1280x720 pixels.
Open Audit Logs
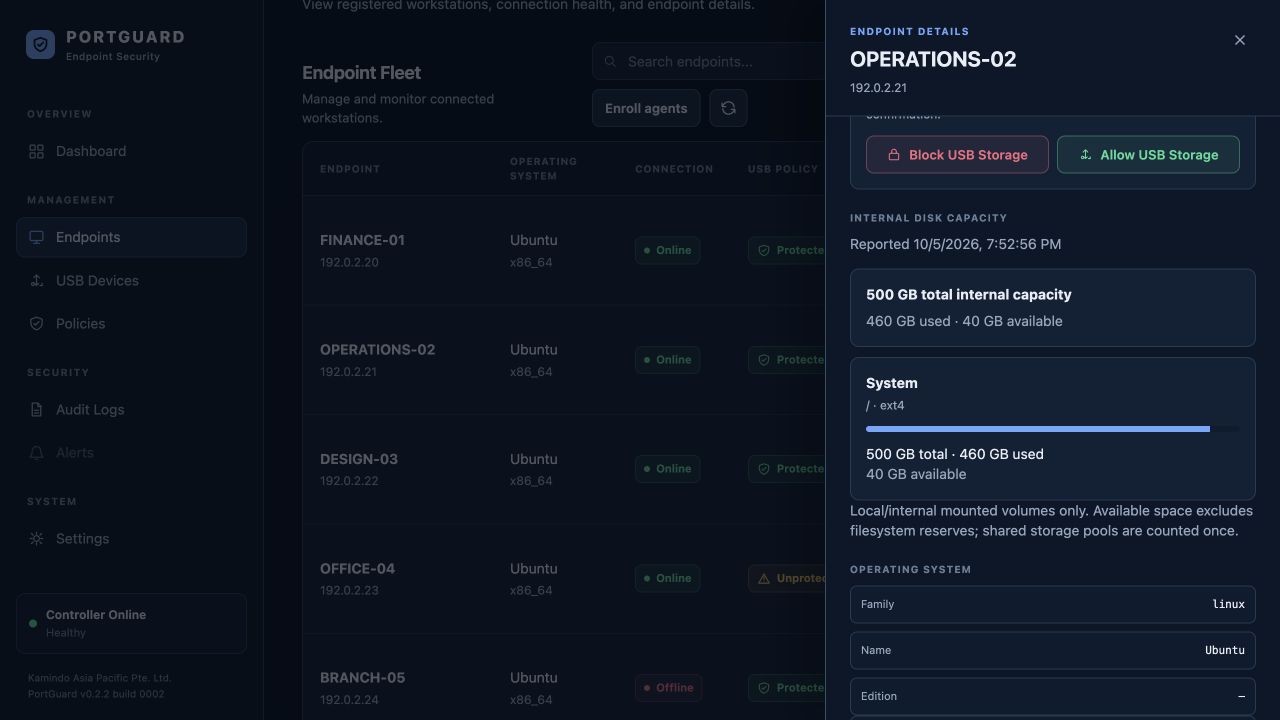(x=131, y=410)
